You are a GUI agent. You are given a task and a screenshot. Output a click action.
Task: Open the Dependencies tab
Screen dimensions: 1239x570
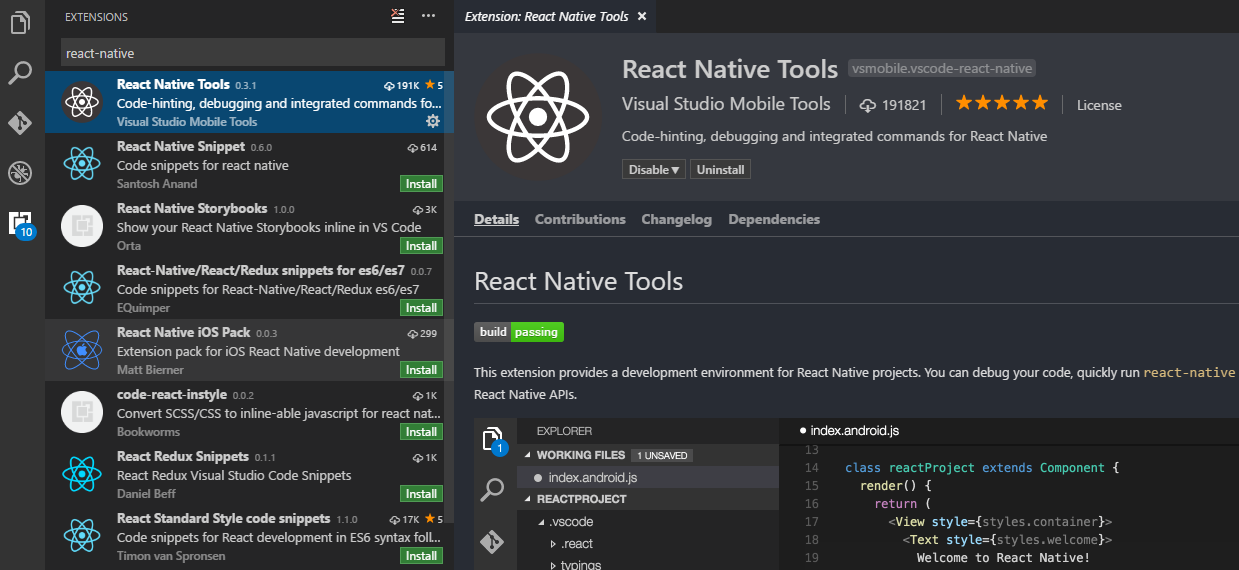pyautogui.click(x=773, y=219)
